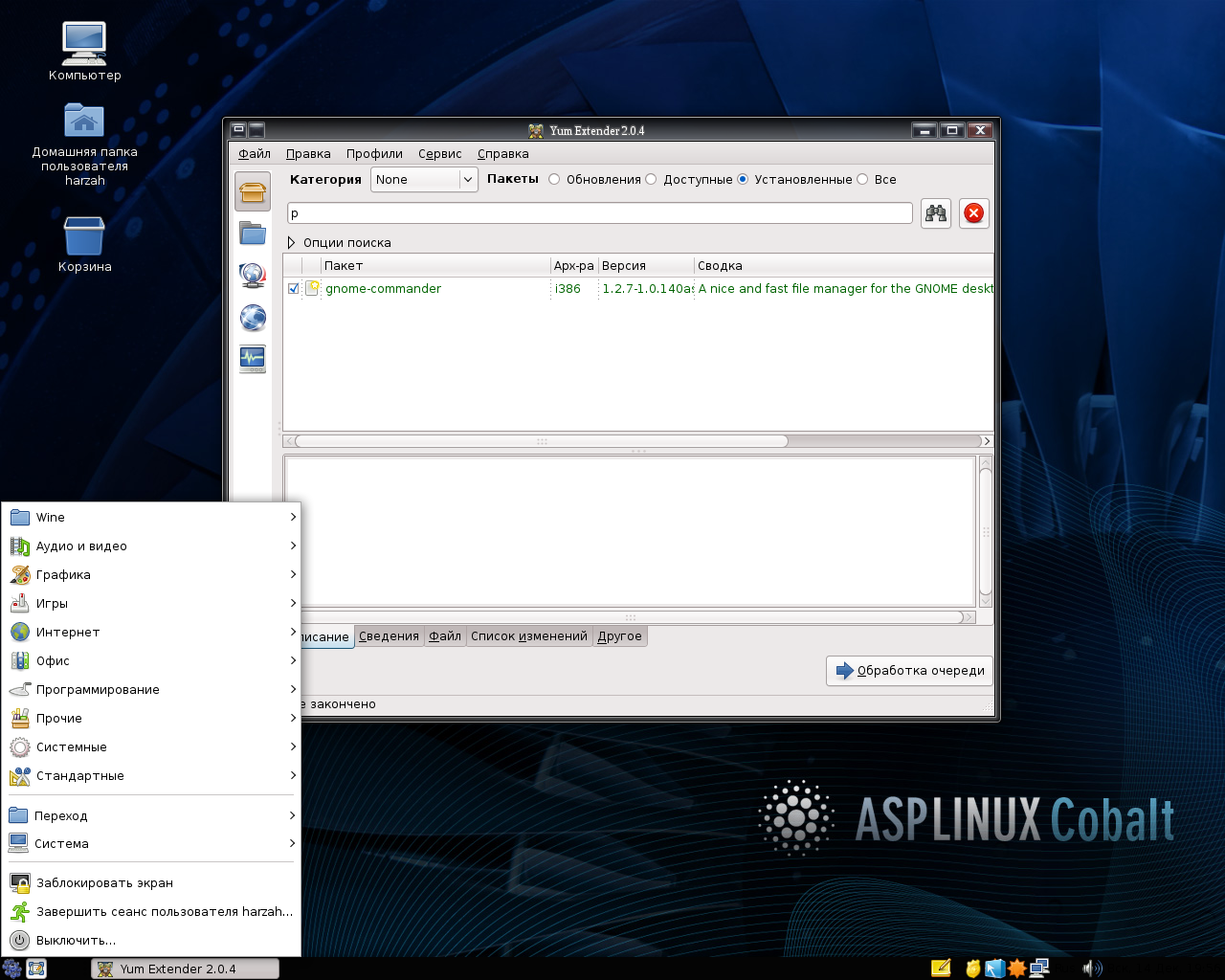Open the sidebar blue globe view icon
The width and height of the screenshot is (1225, 980).
(253, 317)
